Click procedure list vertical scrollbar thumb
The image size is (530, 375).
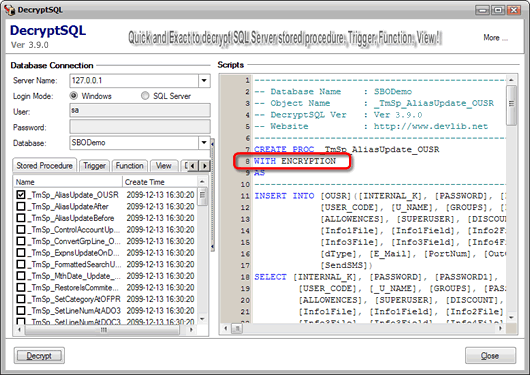[x=202, y=197]
